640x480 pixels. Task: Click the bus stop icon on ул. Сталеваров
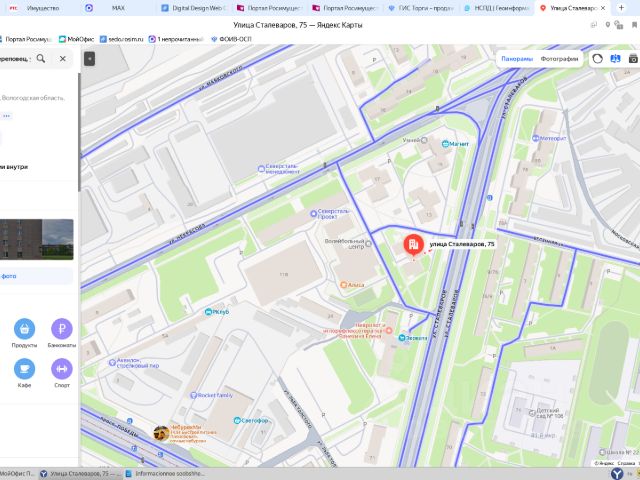[489, 198]
